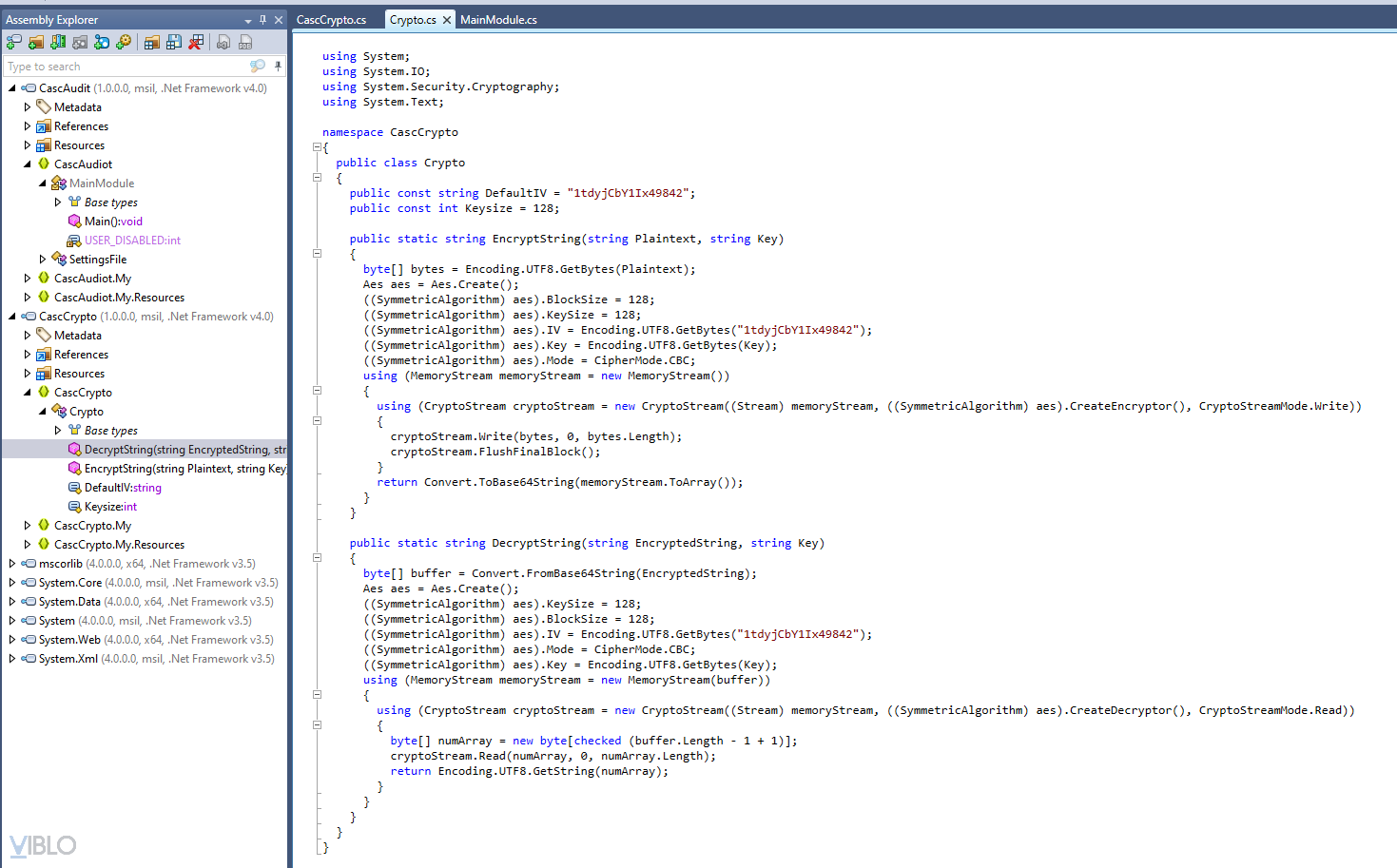Expand the SettingsFile class node

(x=42, y=260)
